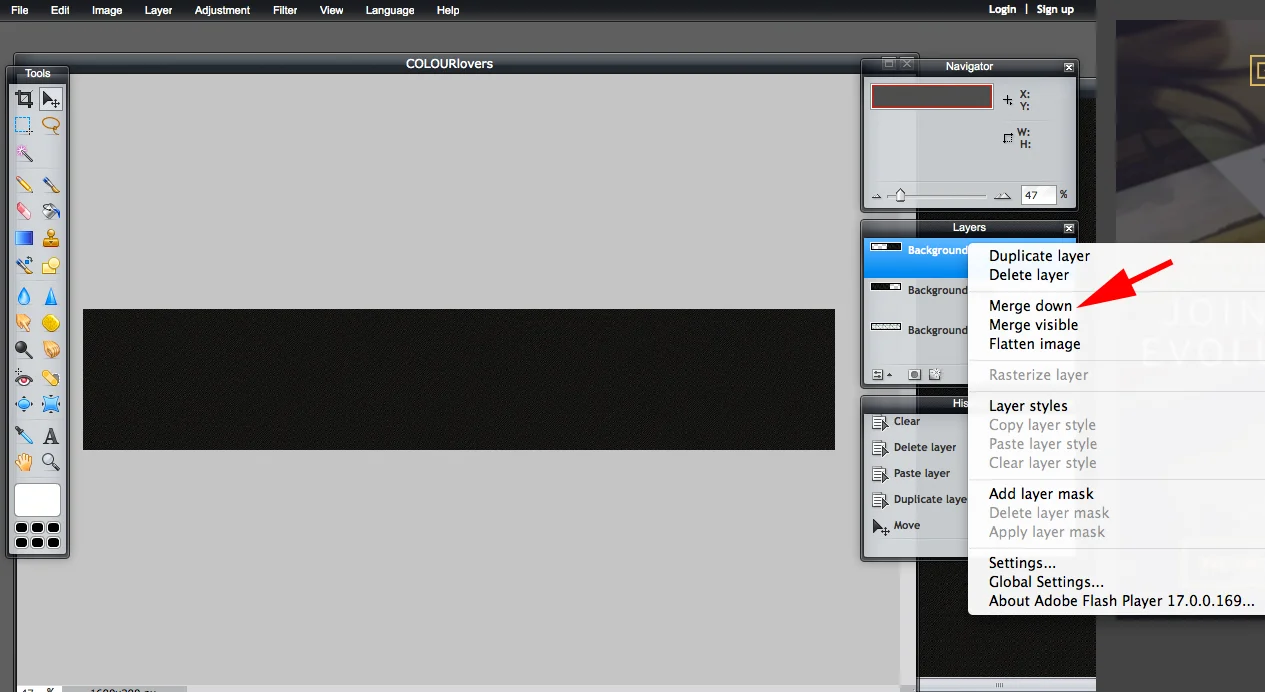Open the Adjustment menu
This screenshot has width=1265, height=692.
(x=223, y=10)
